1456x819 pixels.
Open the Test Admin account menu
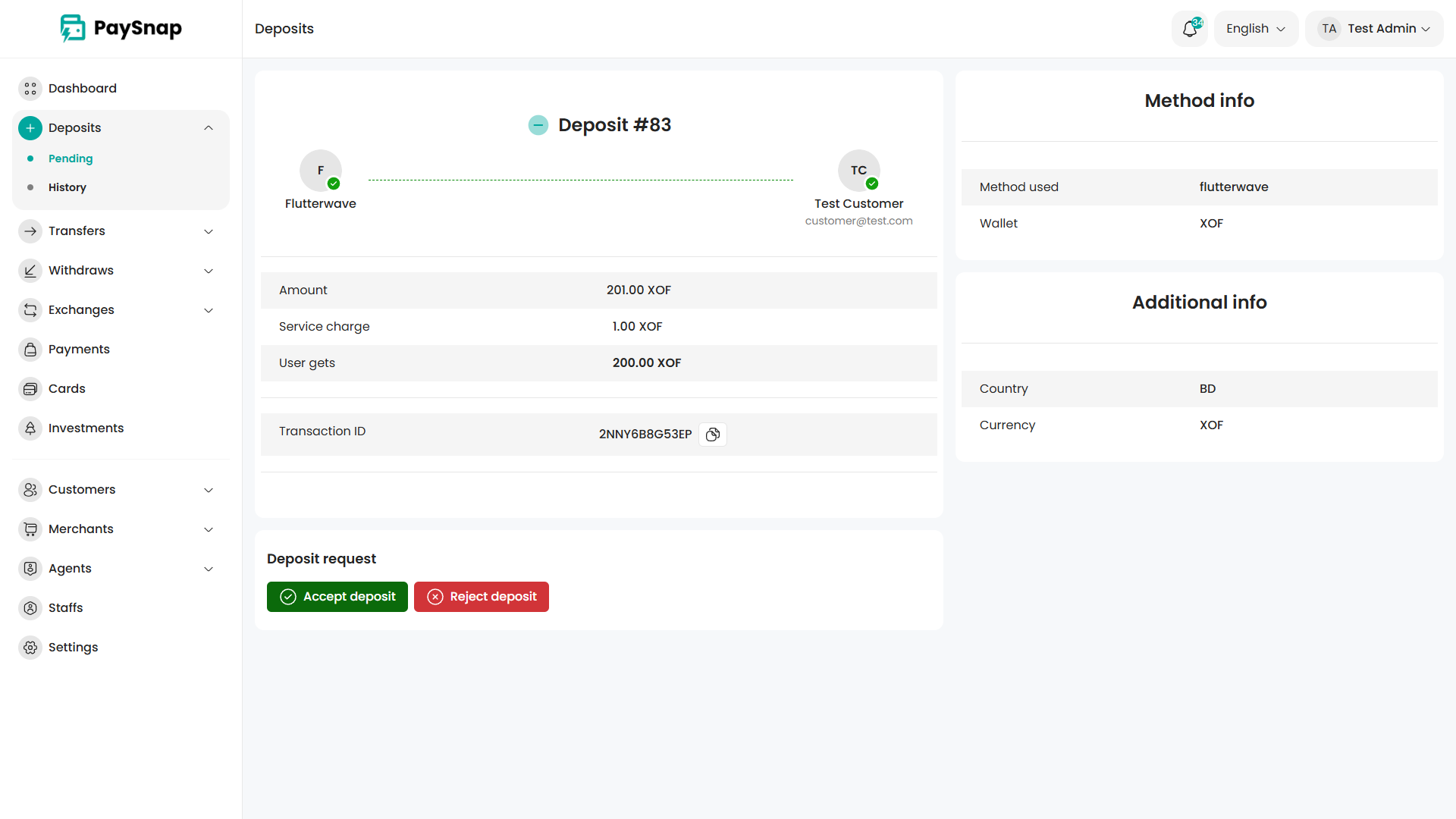[1374, 29]
